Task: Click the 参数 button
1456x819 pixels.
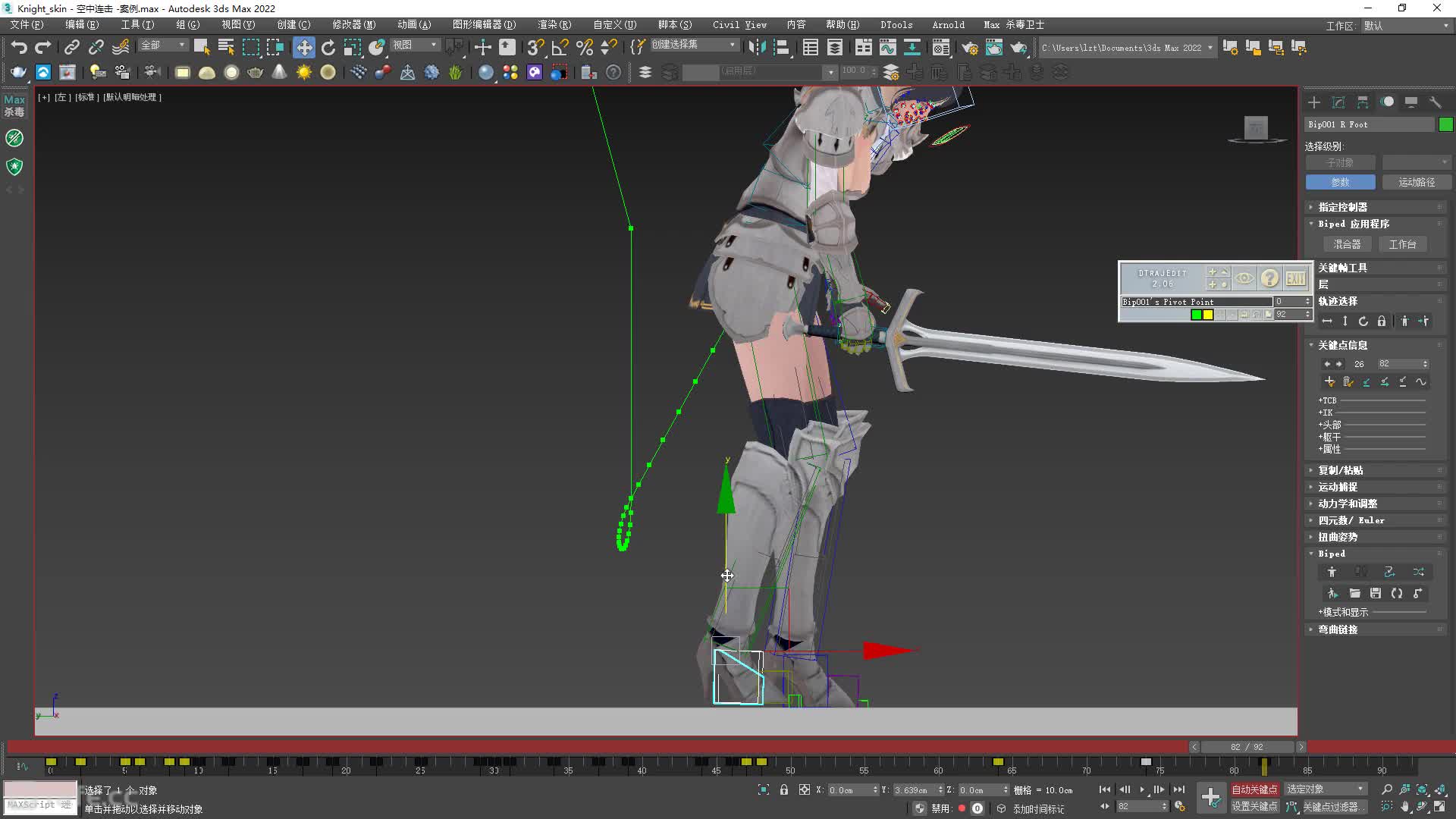Action: [1340, 182]
